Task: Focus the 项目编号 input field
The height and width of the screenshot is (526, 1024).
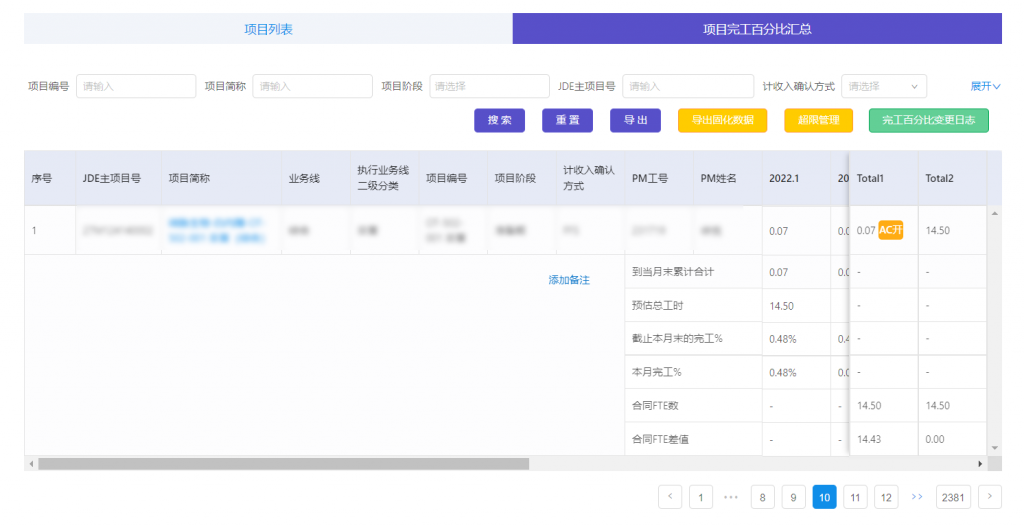Action: 136,86
